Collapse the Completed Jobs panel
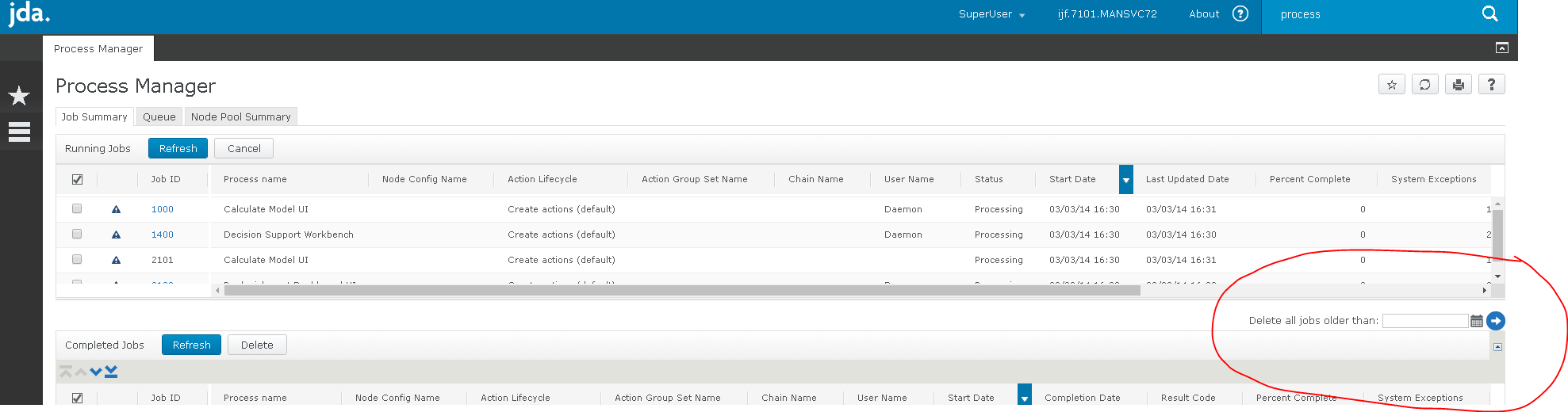This screenshot has width=1568, height=412. coord(1497,347)
